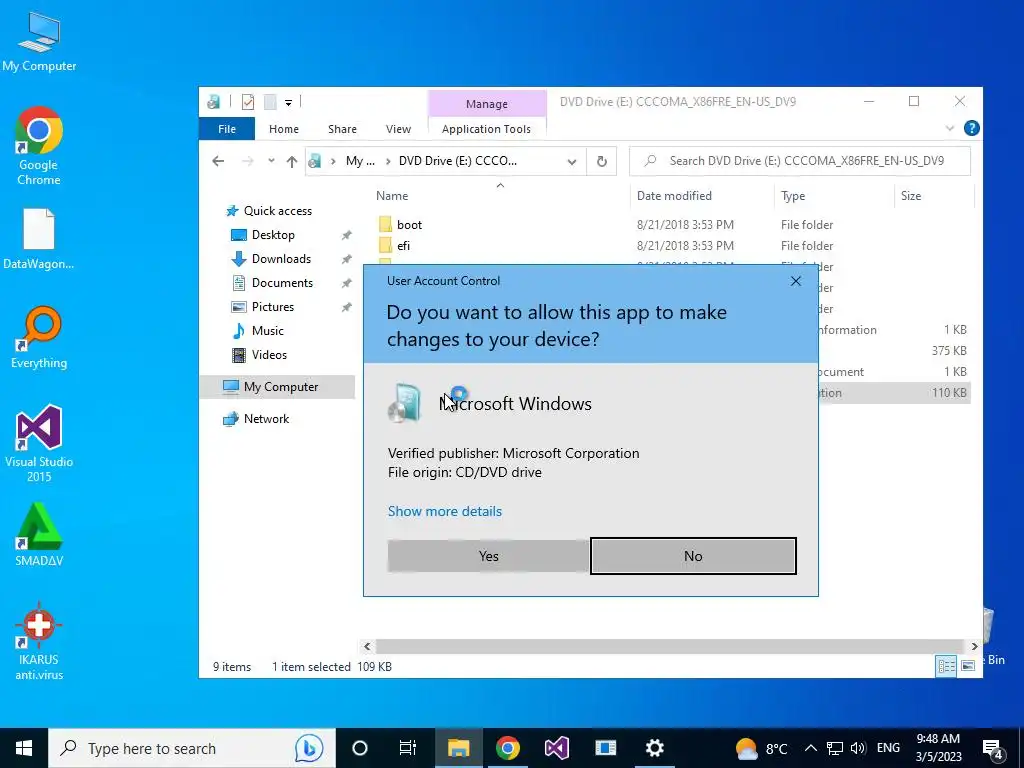The width and height of the screenshot is (1024, 768).
Task: Select the boot folder
Action: 409,225
